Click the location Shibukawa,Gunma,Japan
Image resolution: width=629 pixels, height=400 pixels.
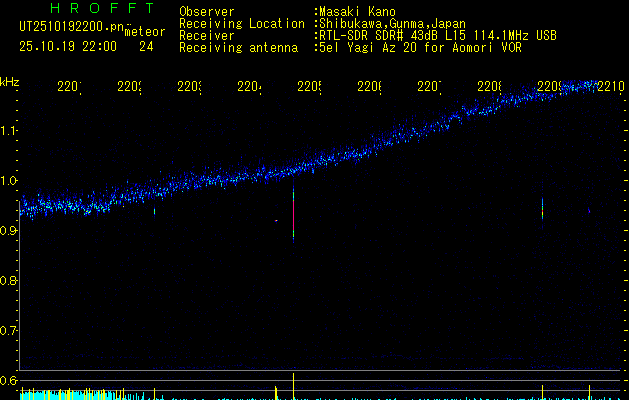click(x=392, y=23)
